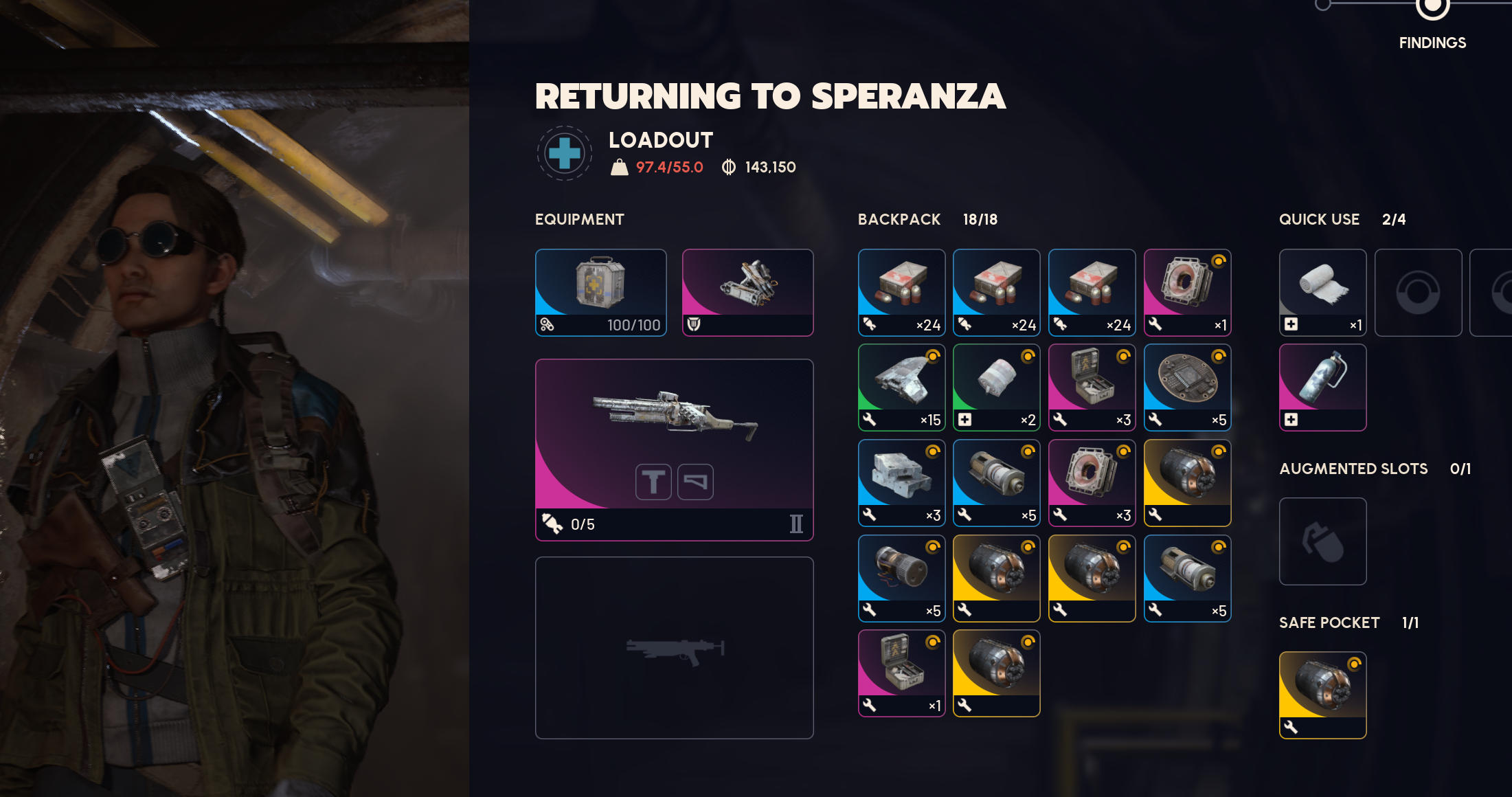Select the equipped rocket launcher weapon

click(x=674, y=449)
